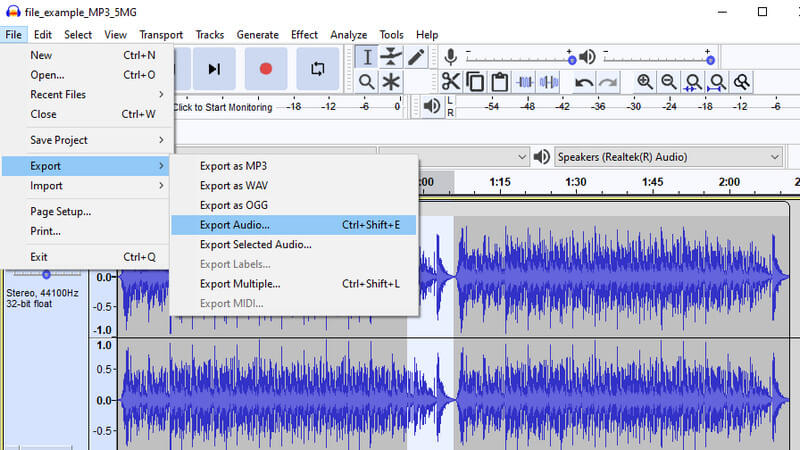Click the Undo arrow icon
This screenshot has width=800, height=450.
point(584,82)
